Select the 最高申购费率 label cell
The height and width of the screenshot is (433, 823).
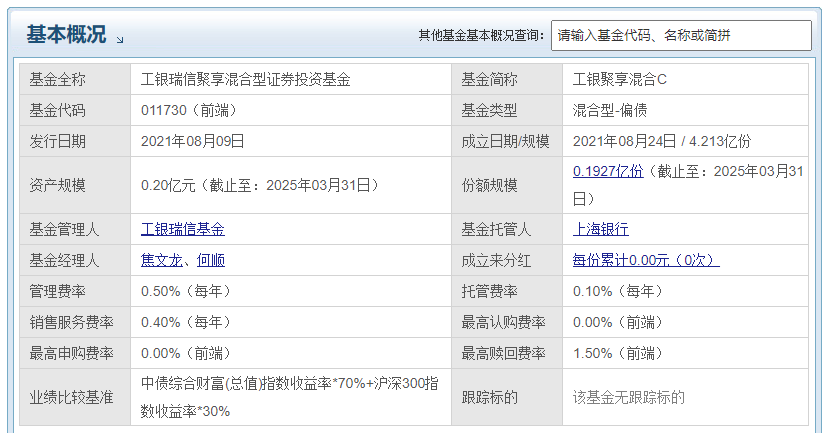75,353
